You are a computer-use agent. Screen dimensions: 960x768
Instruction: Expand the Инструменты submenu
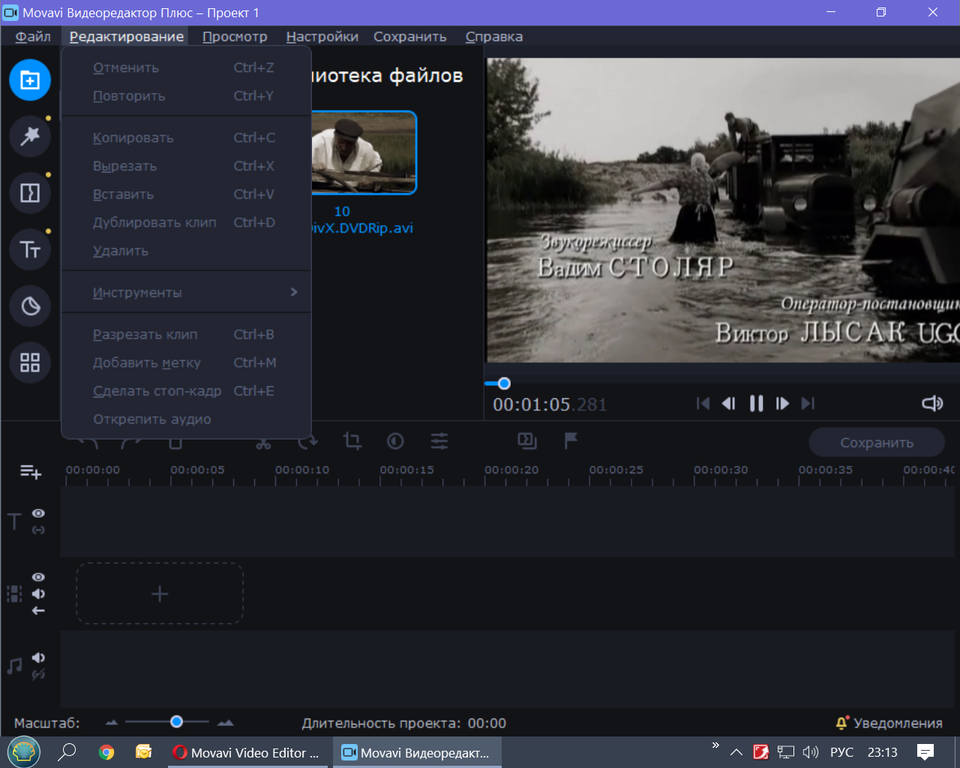tap(187, 292)
